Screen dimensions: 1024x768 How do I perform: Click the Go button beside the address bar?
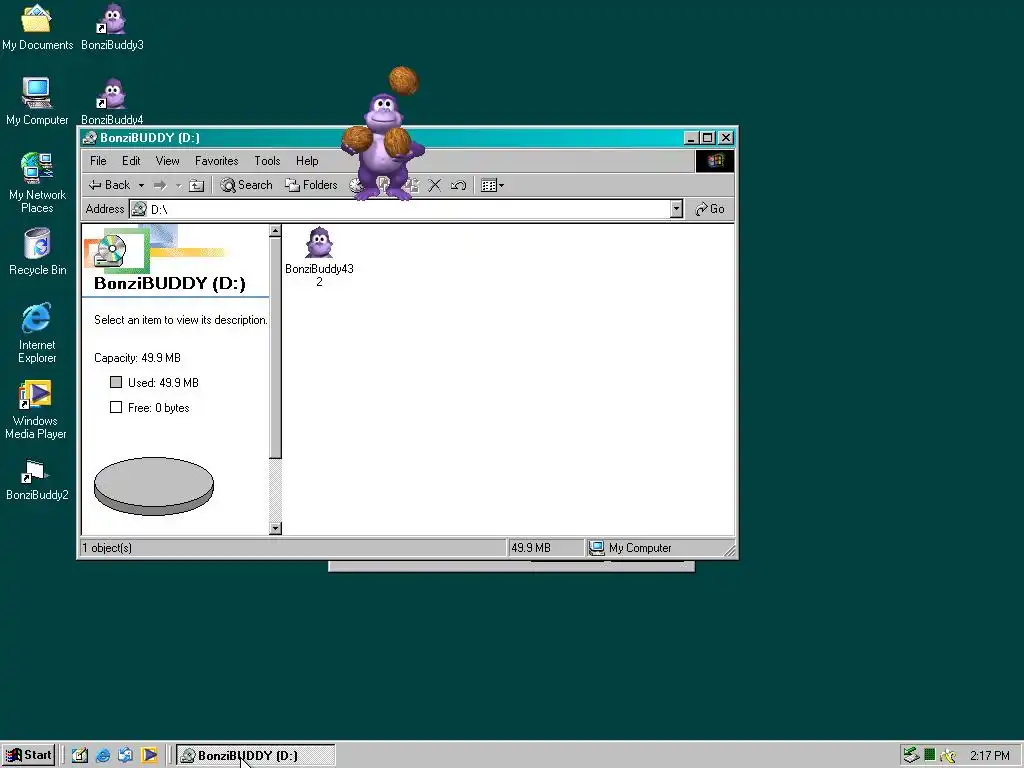point(710,209)
